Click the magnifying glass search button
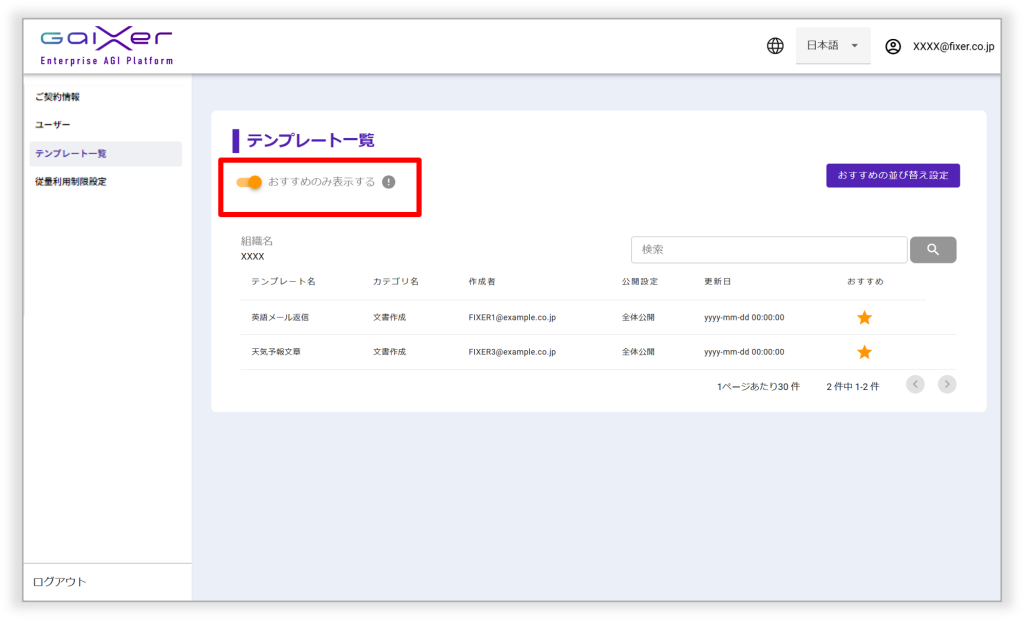The height and width of the screenshot is (620, 1024). click(x=932, y=250)
